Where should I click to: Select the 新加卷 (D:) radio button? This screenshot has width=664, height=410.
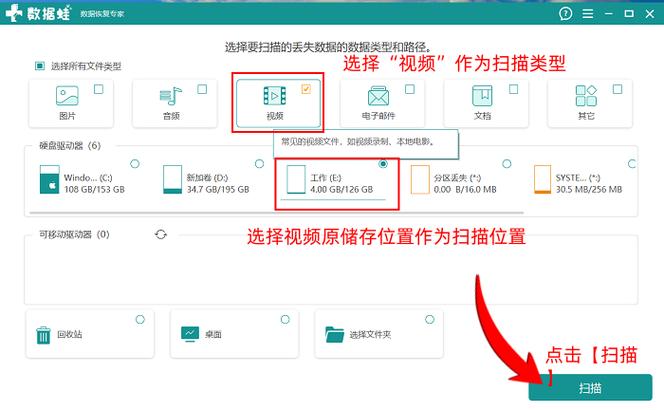pos(259,164)
